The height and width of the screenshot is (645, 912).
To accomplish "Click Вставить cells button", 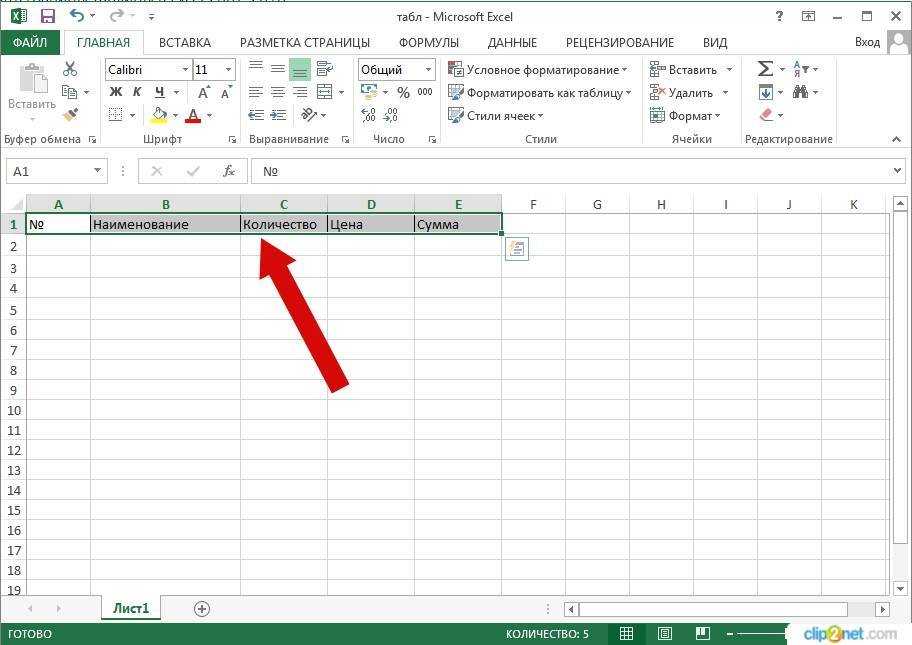I will (x=690, y=70).
